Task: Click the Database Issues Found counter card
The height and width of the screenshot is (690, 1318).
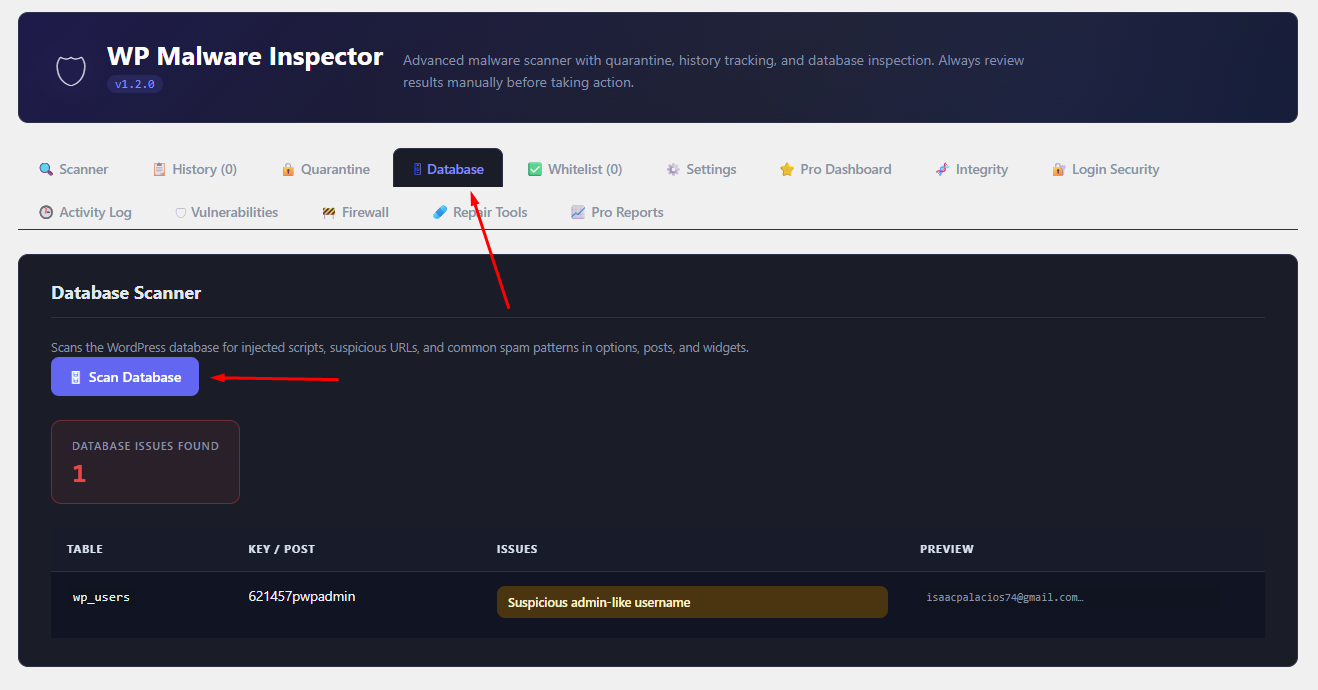Action: click(145, 462)
